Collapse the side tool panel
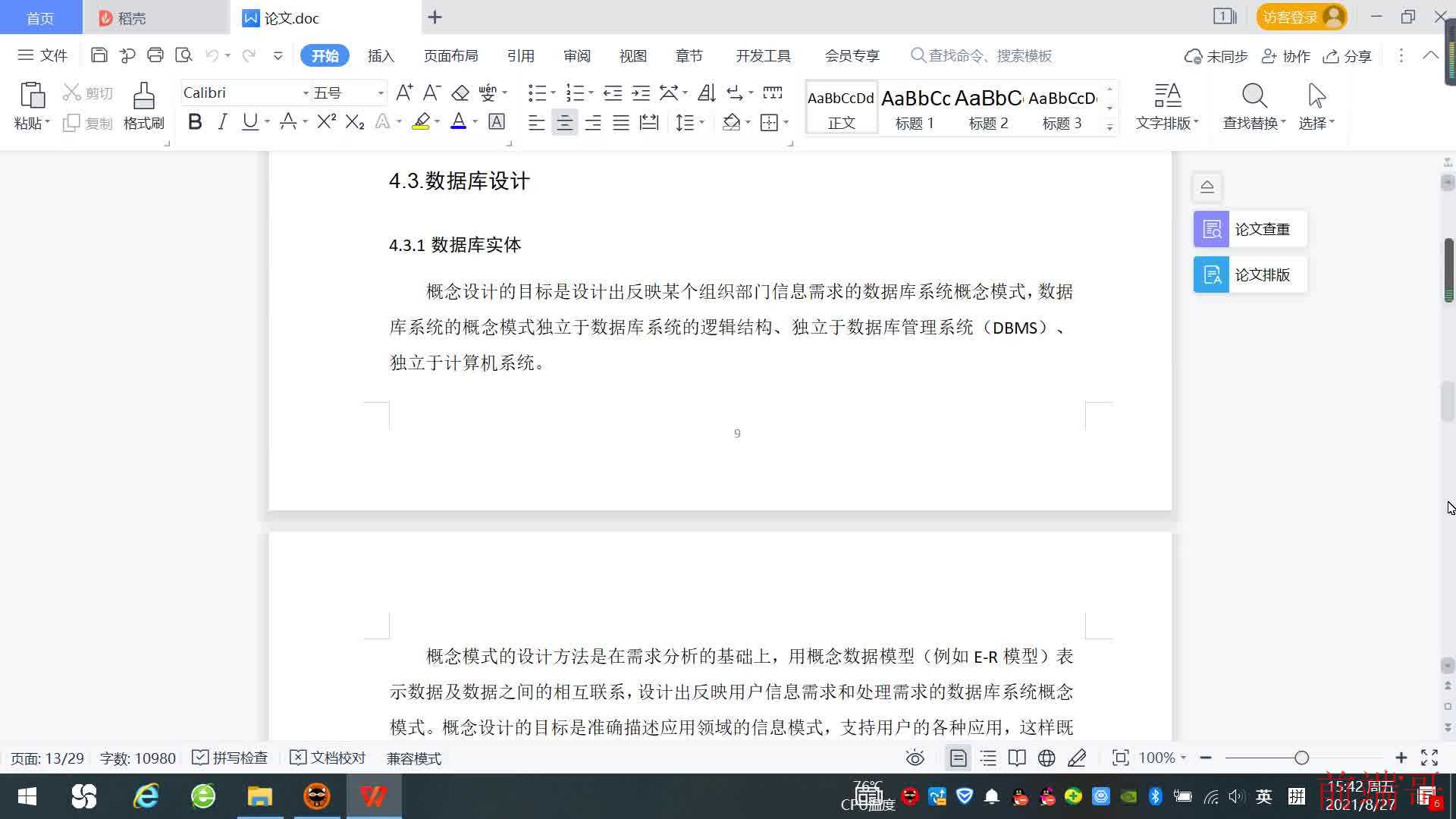Viewport: 1456px width, 819px height. (x=1207, y=187)
